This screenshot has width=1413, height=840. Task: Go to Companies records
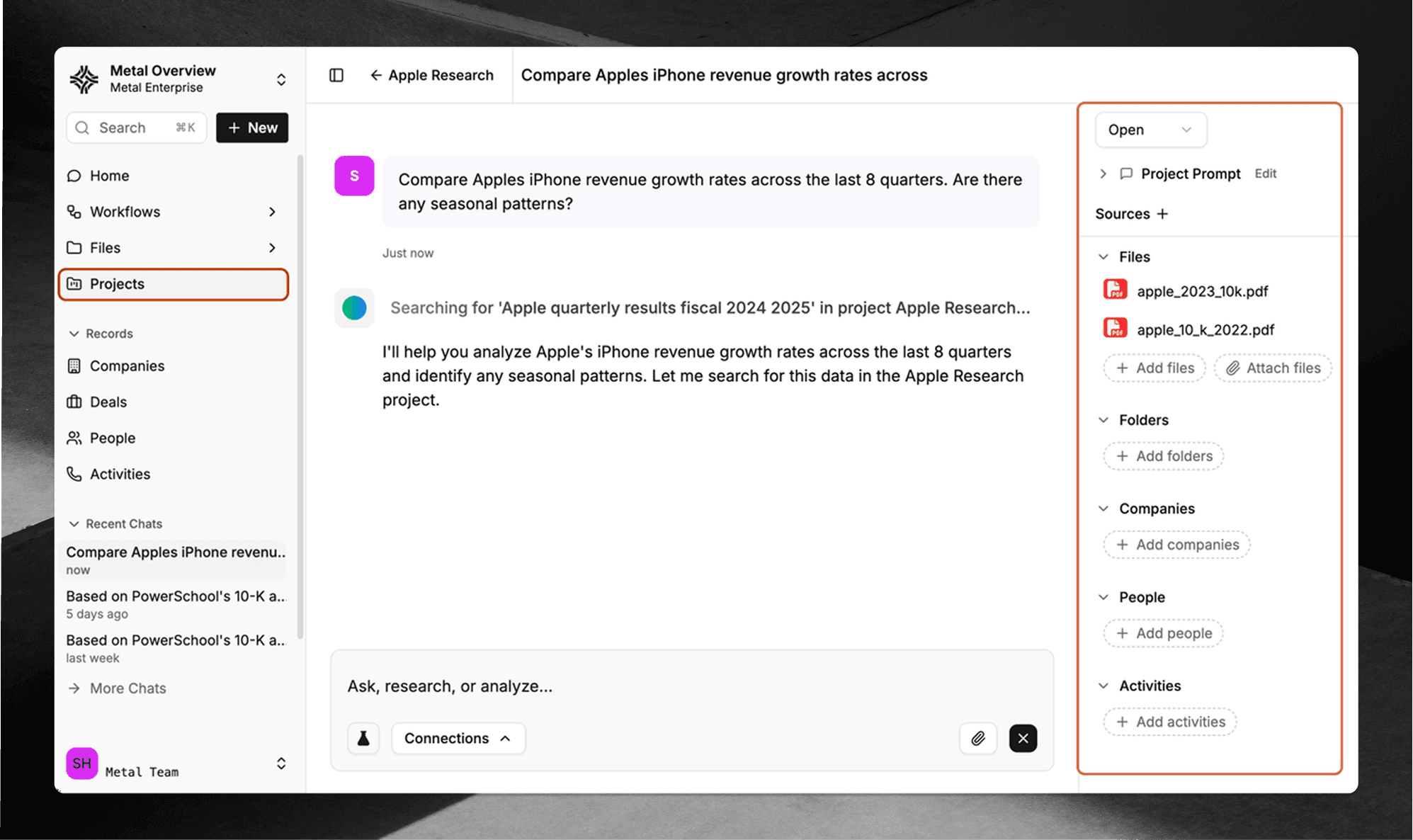tap(127, 366)
